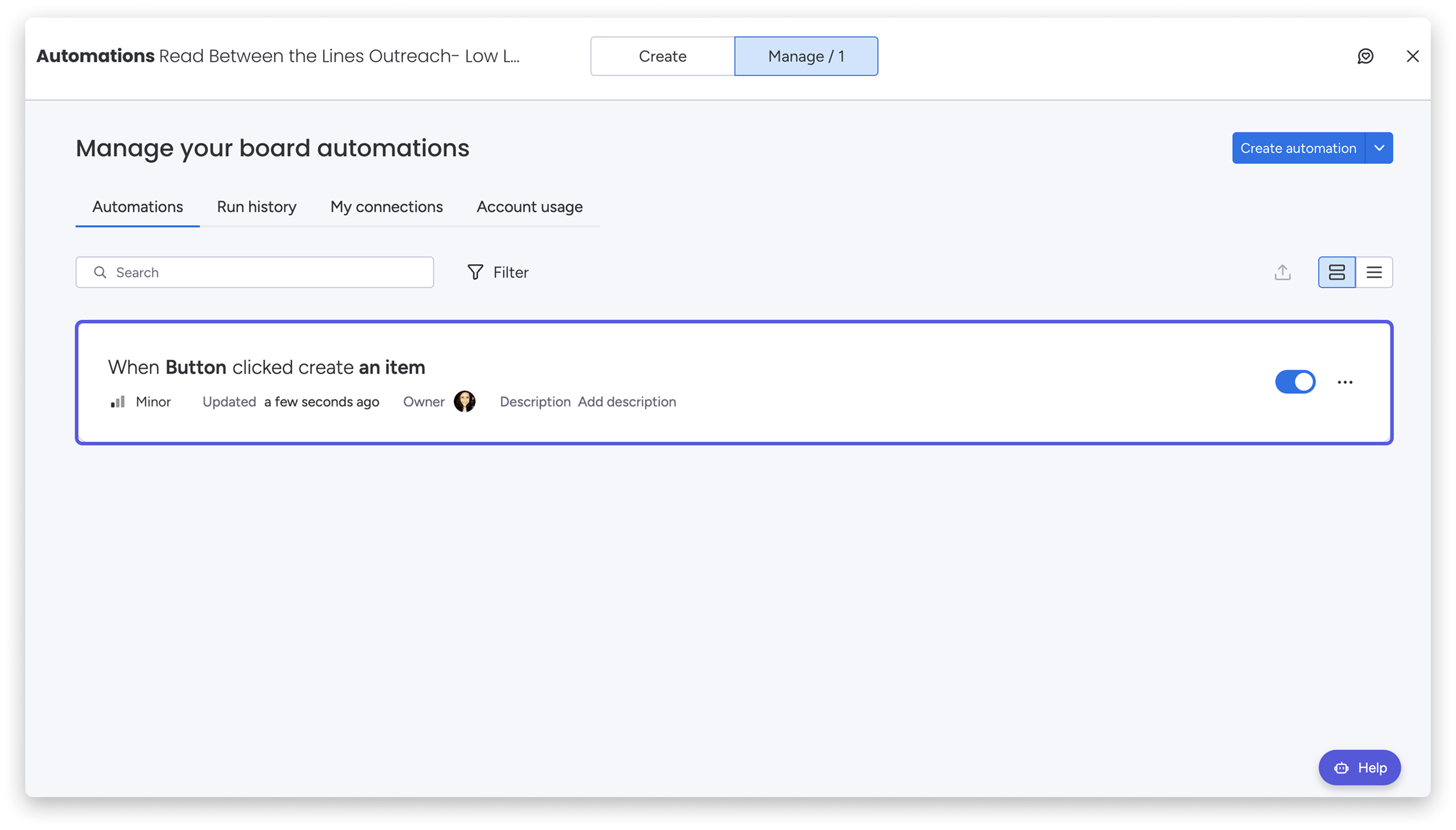The height and width of the screenshot is (830, 1456).
Task: Click the Minor usage bars icon
Action: pos(117,401)
